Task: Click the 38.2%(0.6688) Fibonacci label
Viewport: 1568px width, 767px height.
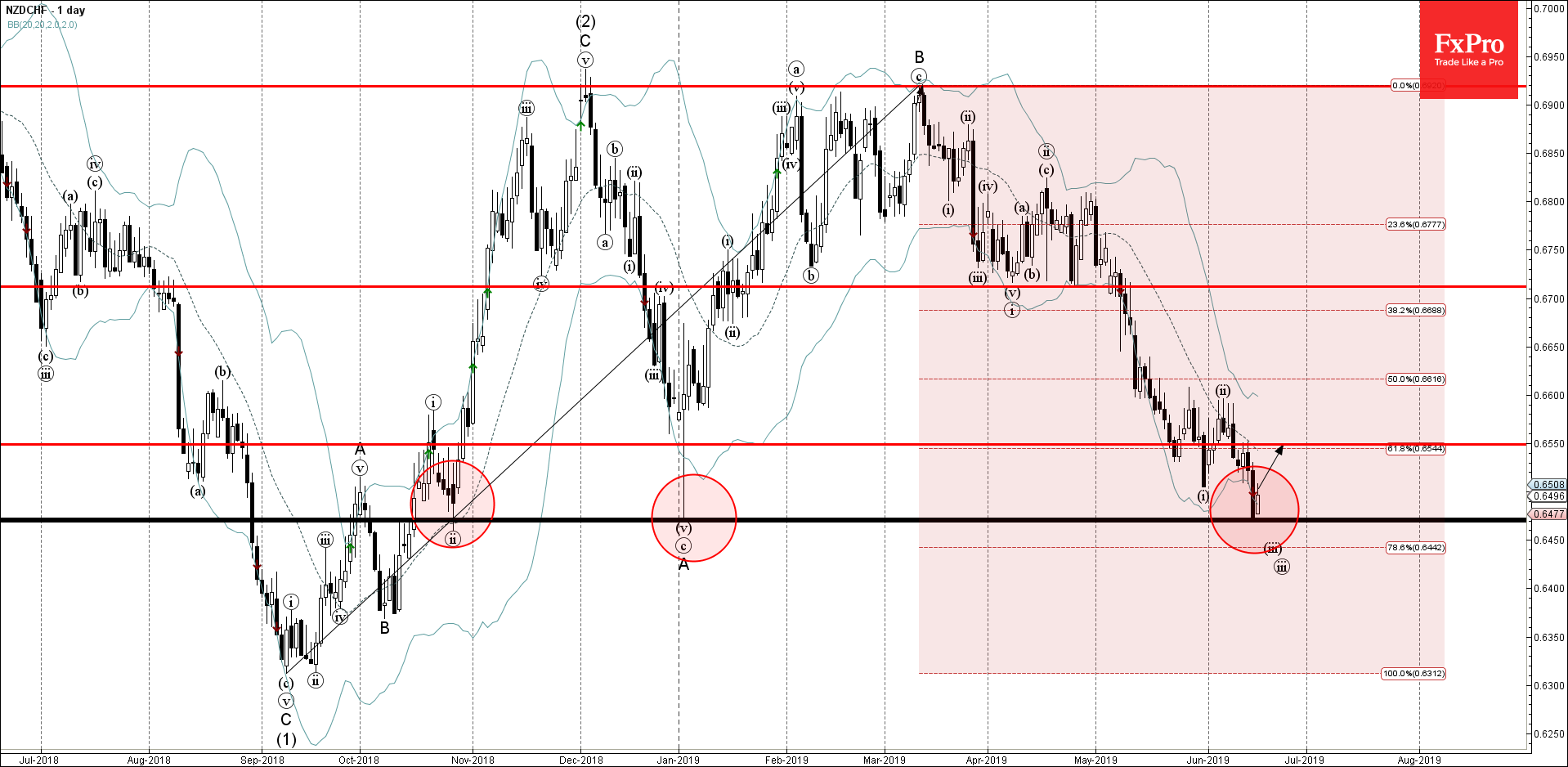Action: coord(1415,310)
